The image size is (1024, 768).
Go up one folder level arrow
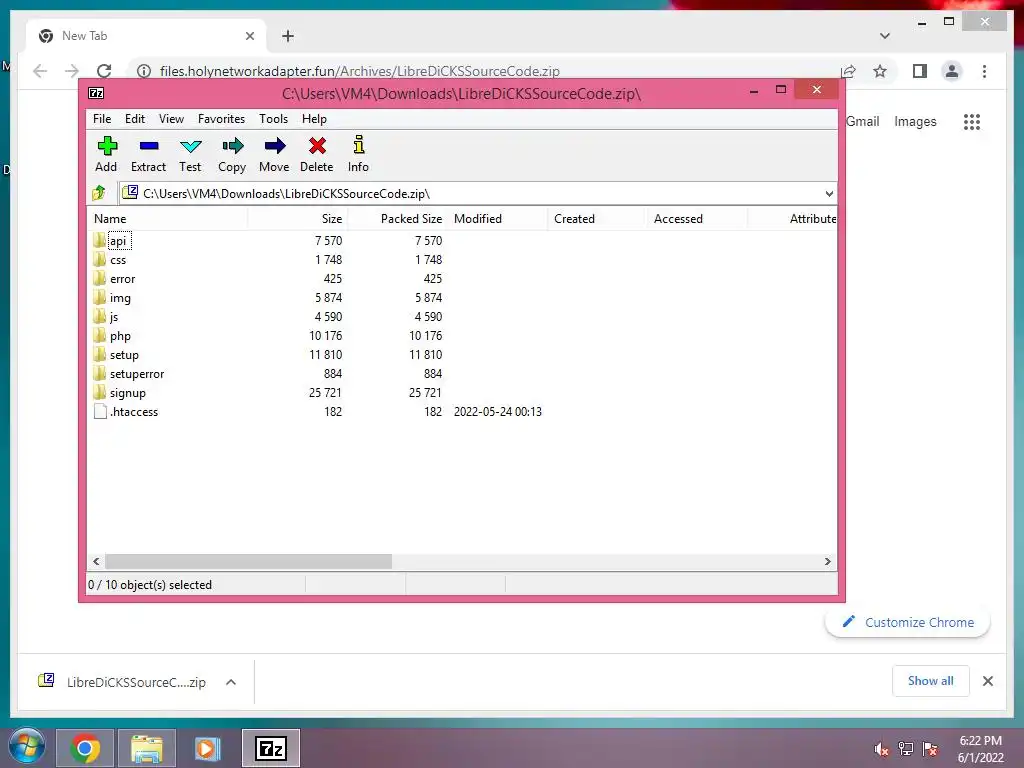[x=99, y=193]
